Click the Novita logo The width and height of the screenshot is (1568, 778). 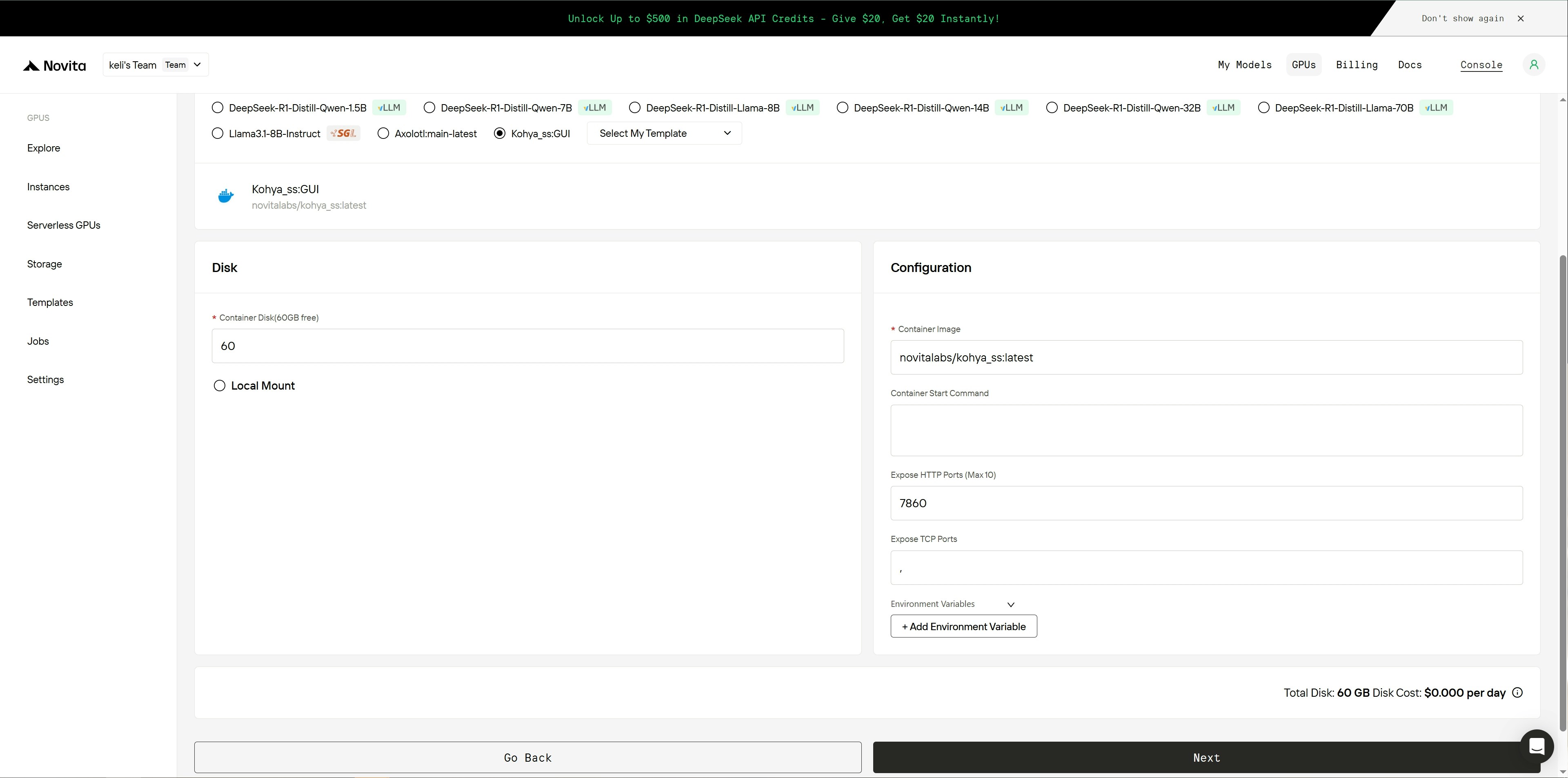54,66
